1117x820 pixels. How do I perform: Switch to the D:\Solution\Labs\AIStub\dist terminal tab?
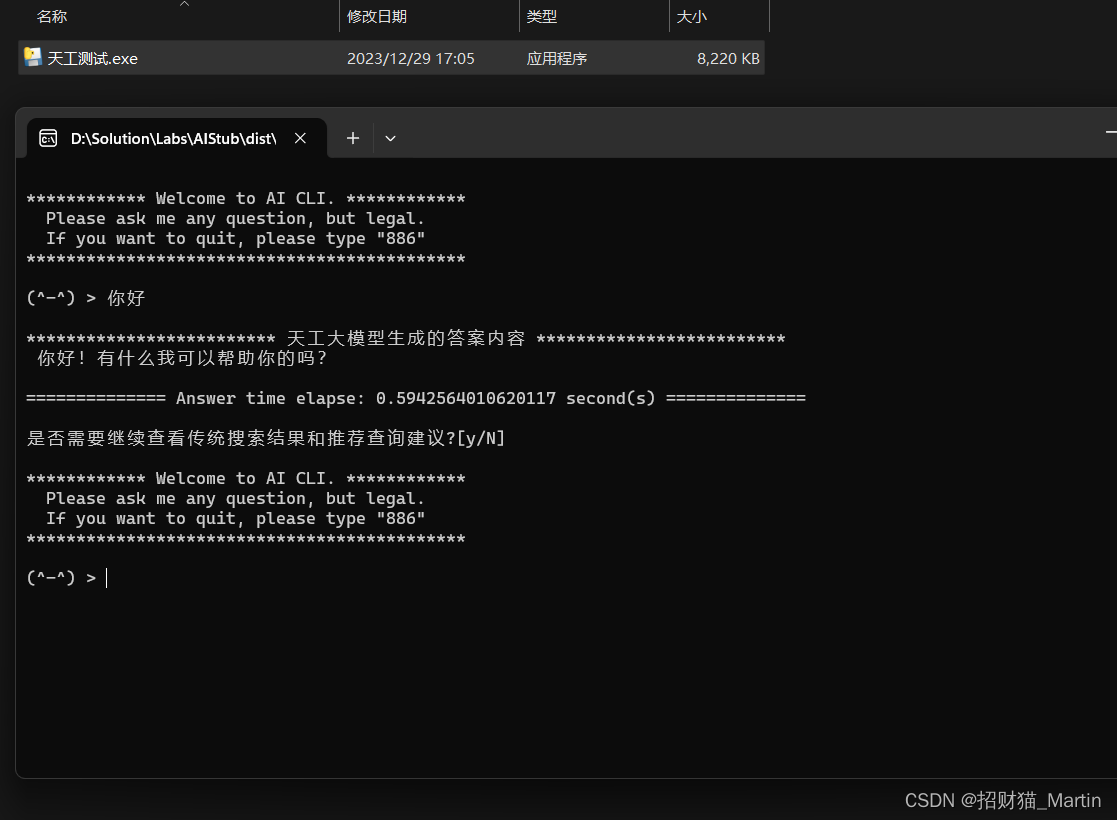177,138
